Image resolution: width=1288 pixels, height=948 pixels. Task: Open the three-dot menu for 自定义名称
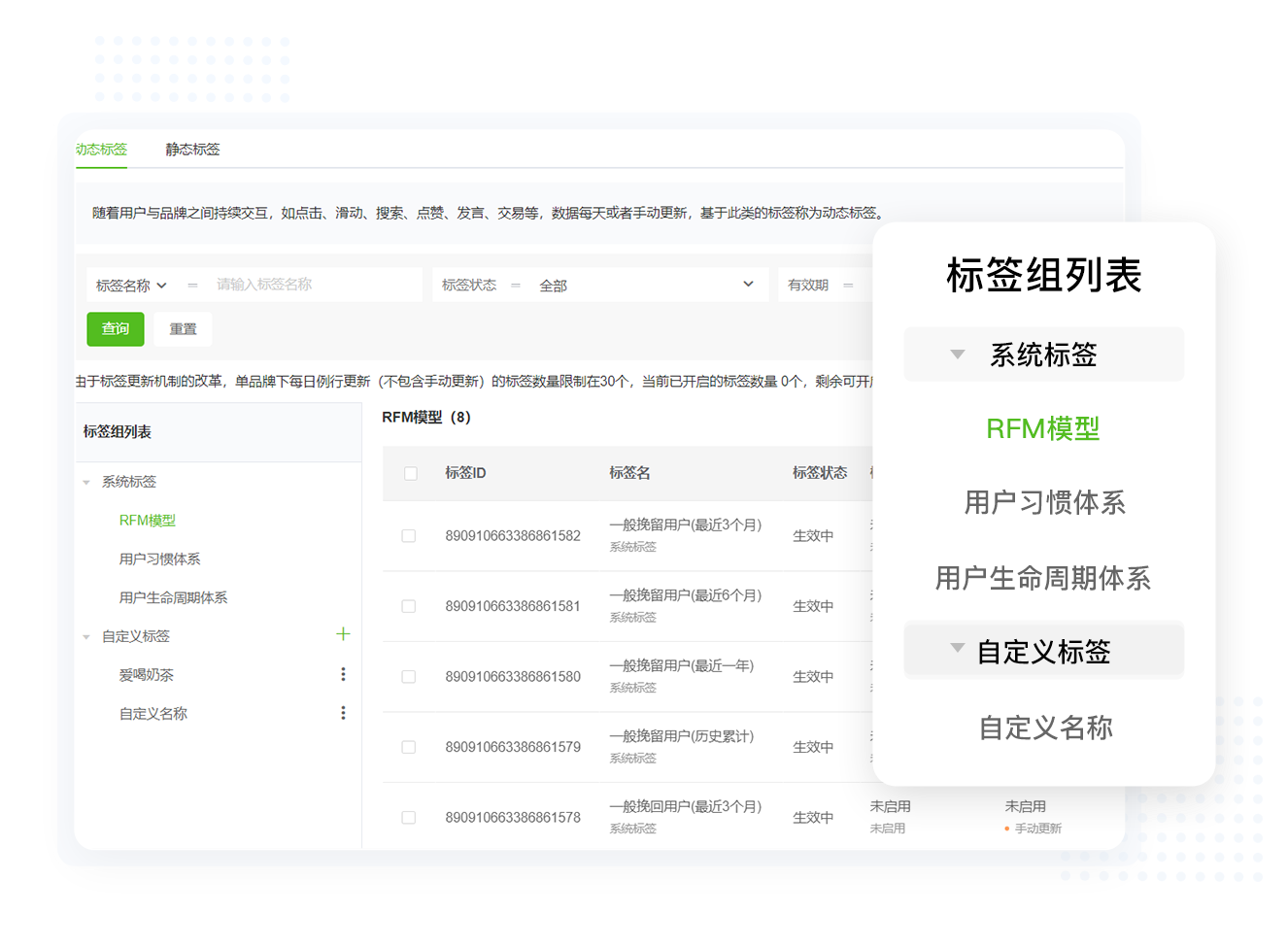(343, 713)
